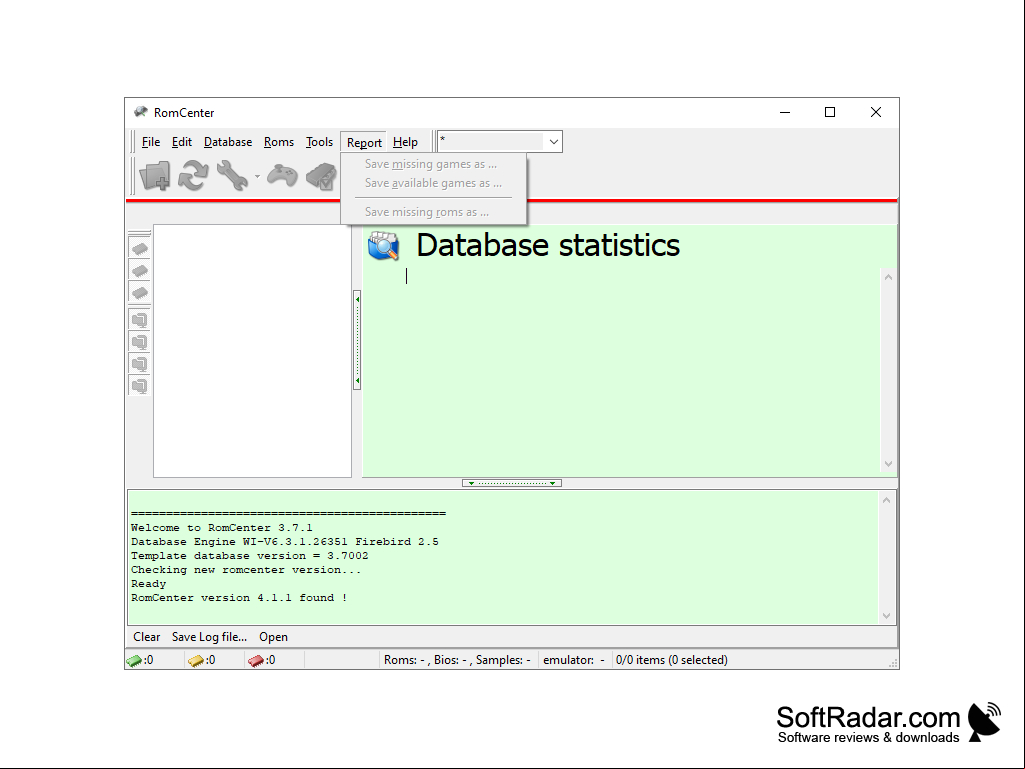The image size is (1025, 769).
Task: Click the Open button below the log
Action: point(273,637)
